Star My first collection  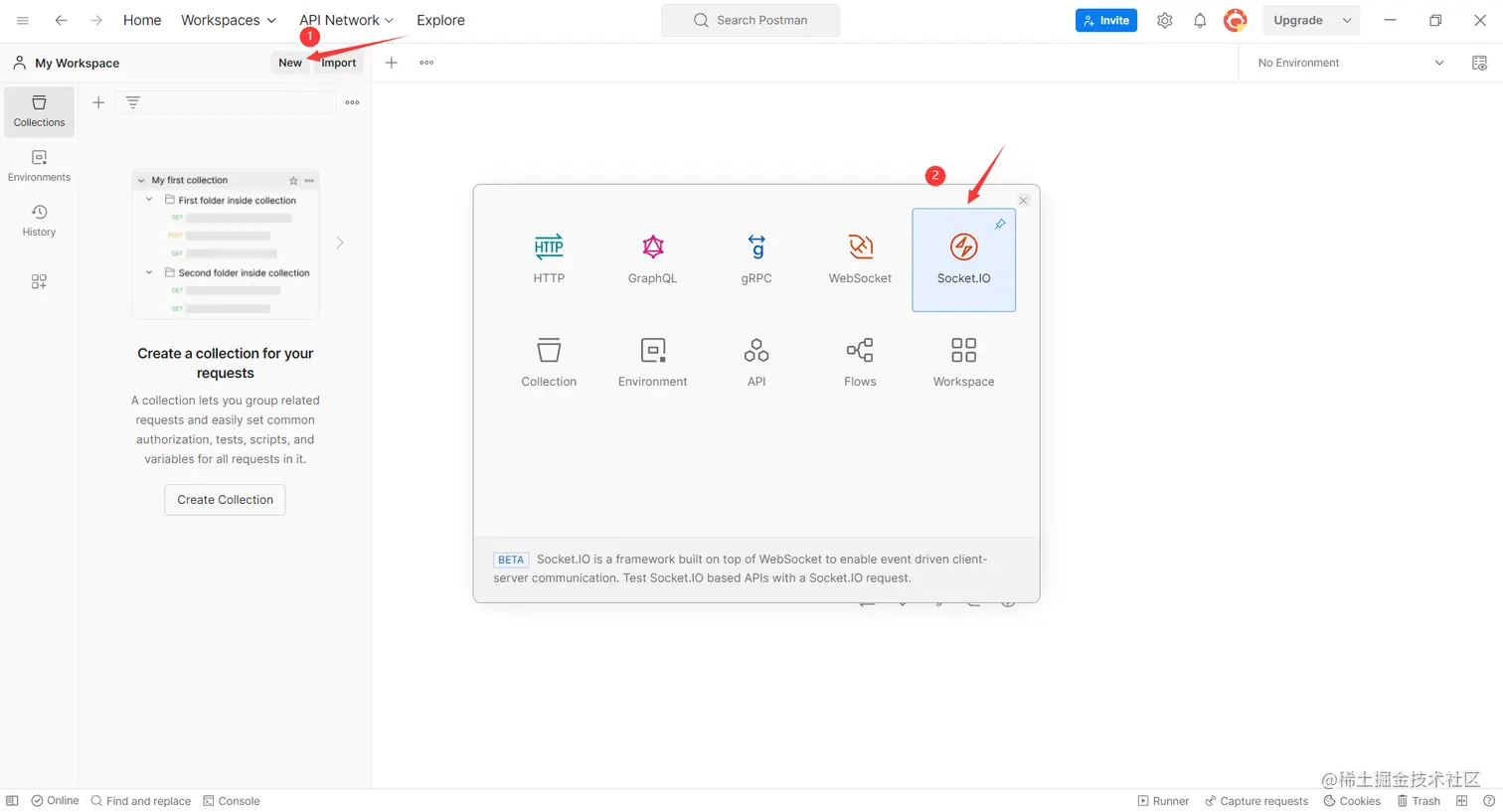tap(293, 181)
